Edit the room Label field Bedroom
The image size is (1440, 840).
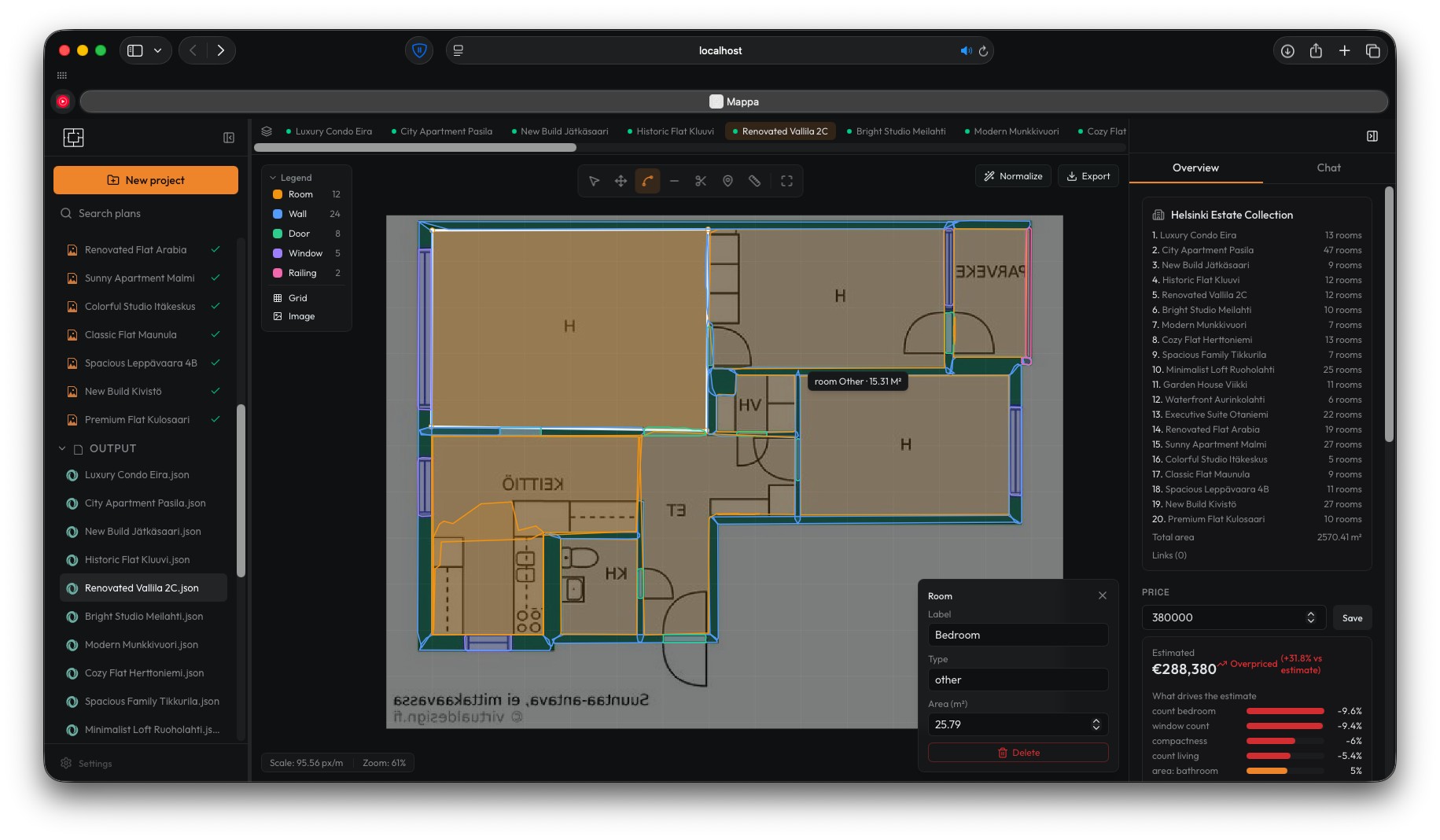click(x=1018, y=635)
